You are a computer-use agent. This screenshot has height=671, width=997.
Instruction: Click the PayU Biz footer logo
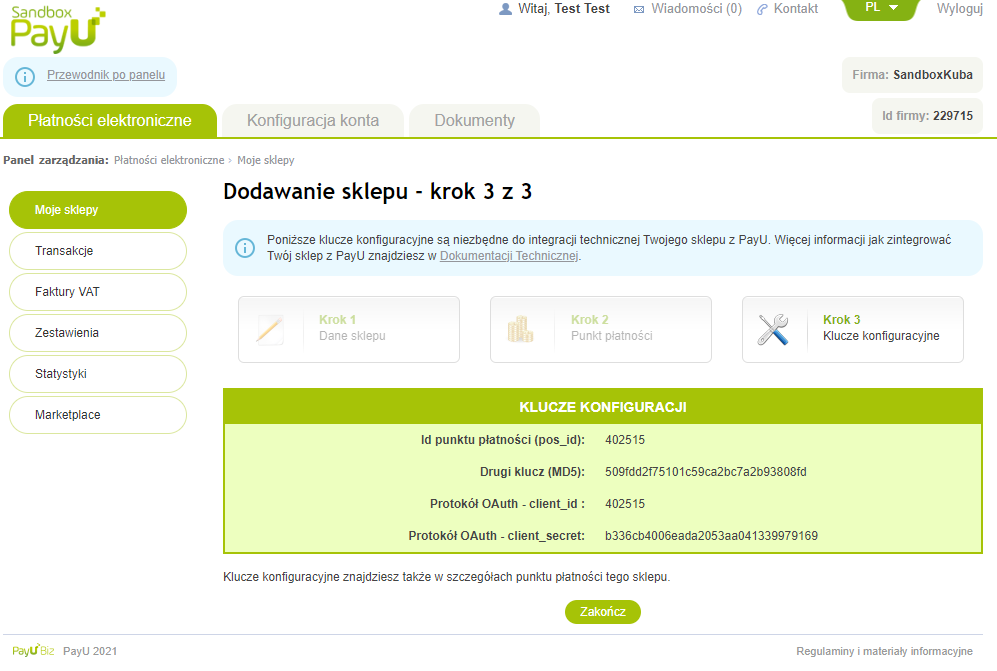(33, 650)
